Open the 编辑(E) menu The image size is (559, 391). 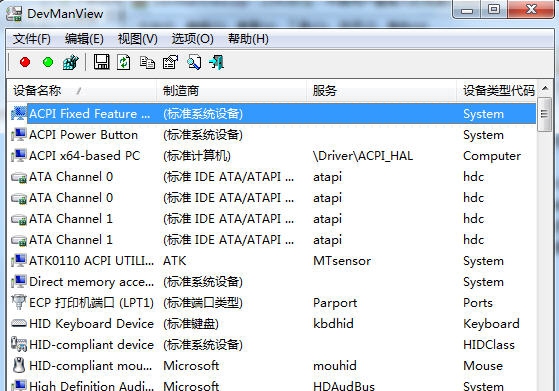tap(84, 38)
